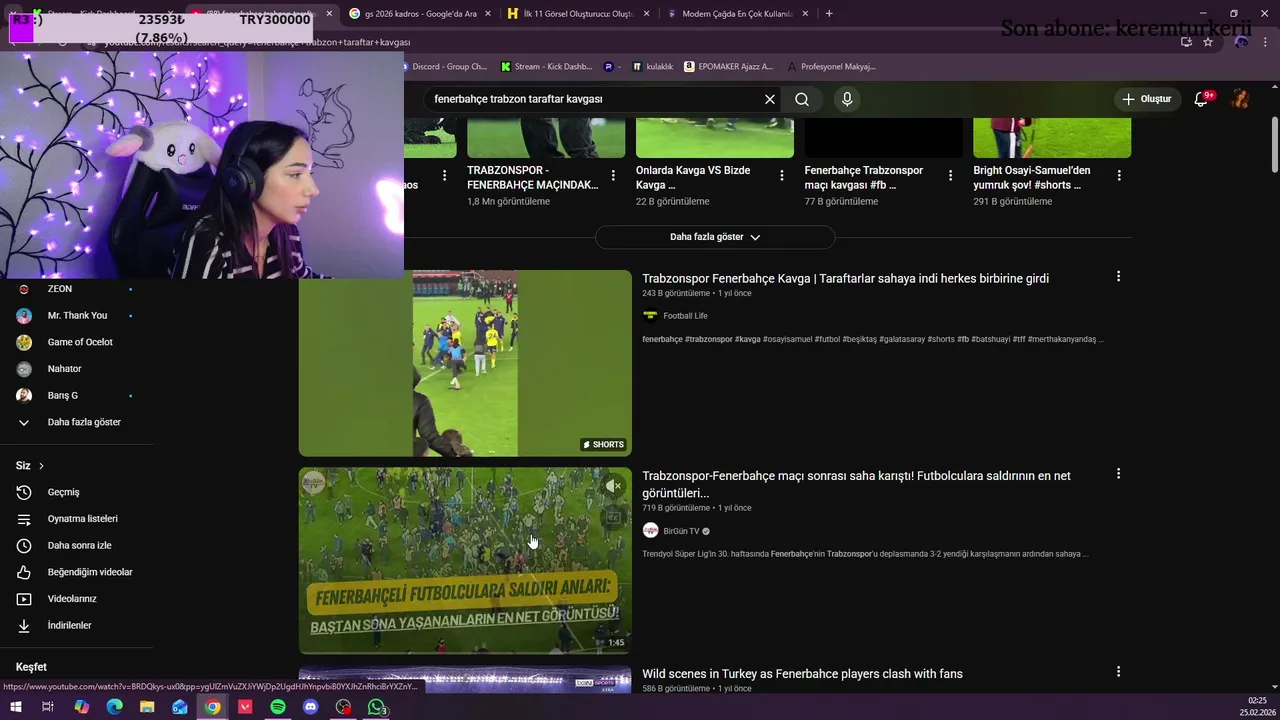Click the YouTube search magnifier button
The width and height of the screenshot is (1280, 720).
click(x=802, y=99)
